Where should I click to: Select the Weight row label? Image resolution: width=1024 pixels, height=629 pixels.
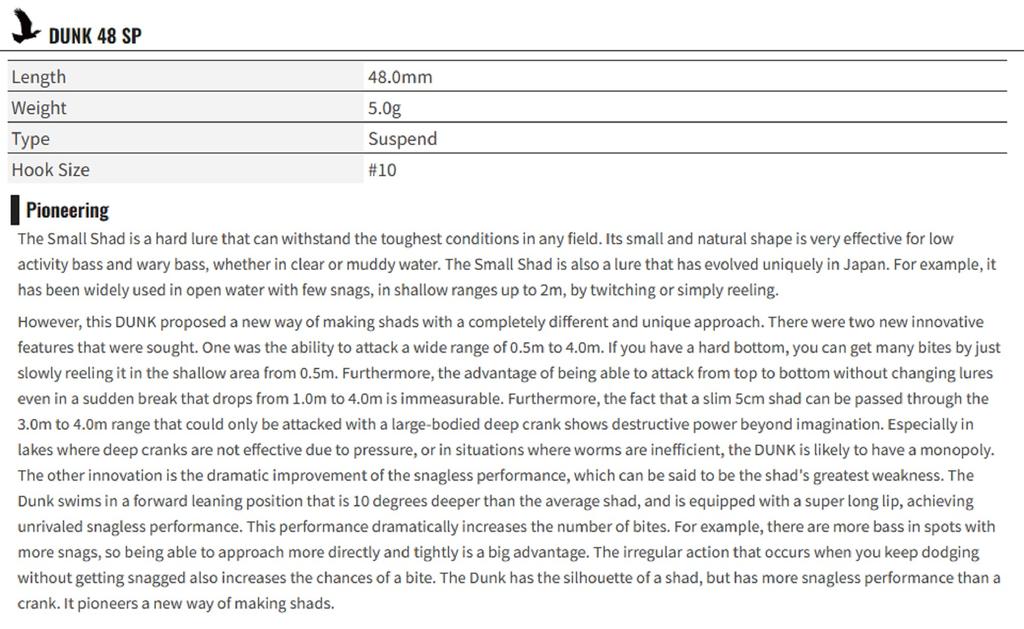39,108
